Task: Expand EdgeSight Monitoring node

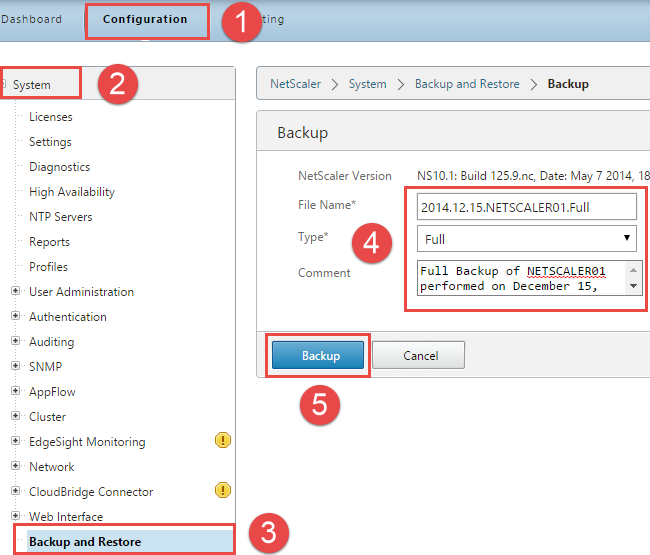Action: pos(15,441)
